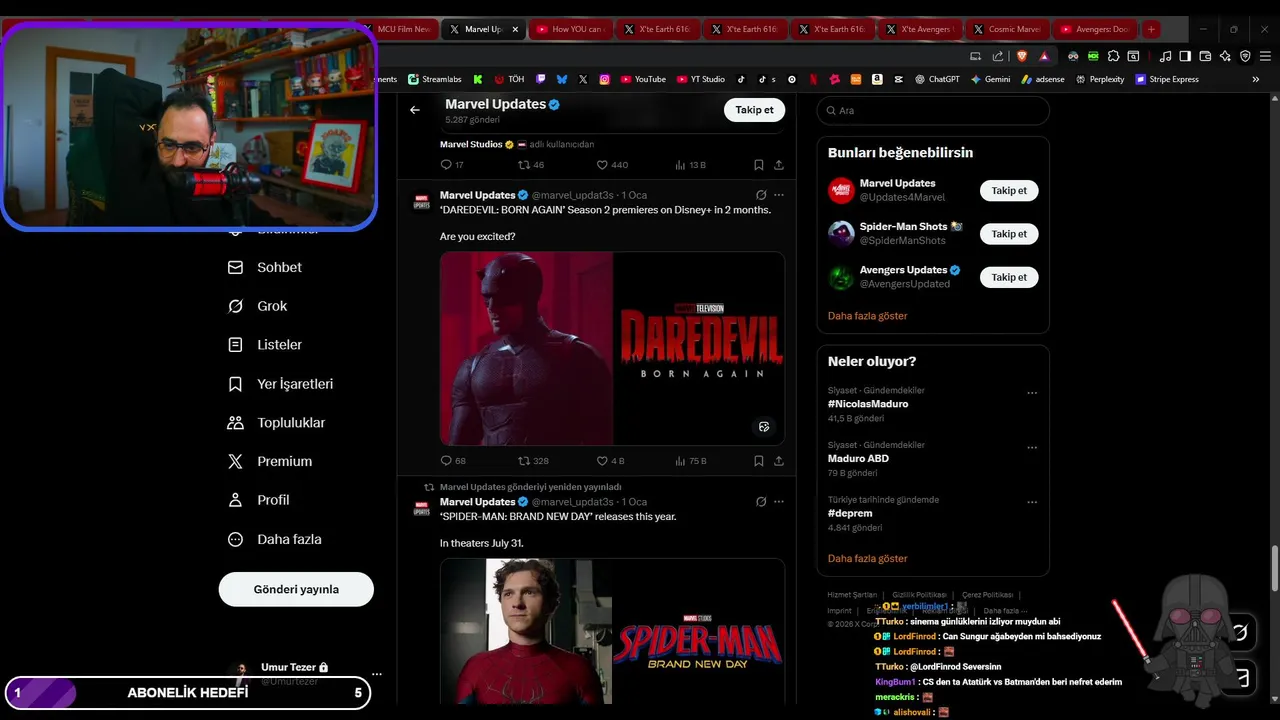This screenshot has height=720, width=1280.
Task: Switch to the X'te Avengers tab
Action: tap(920, 29)
